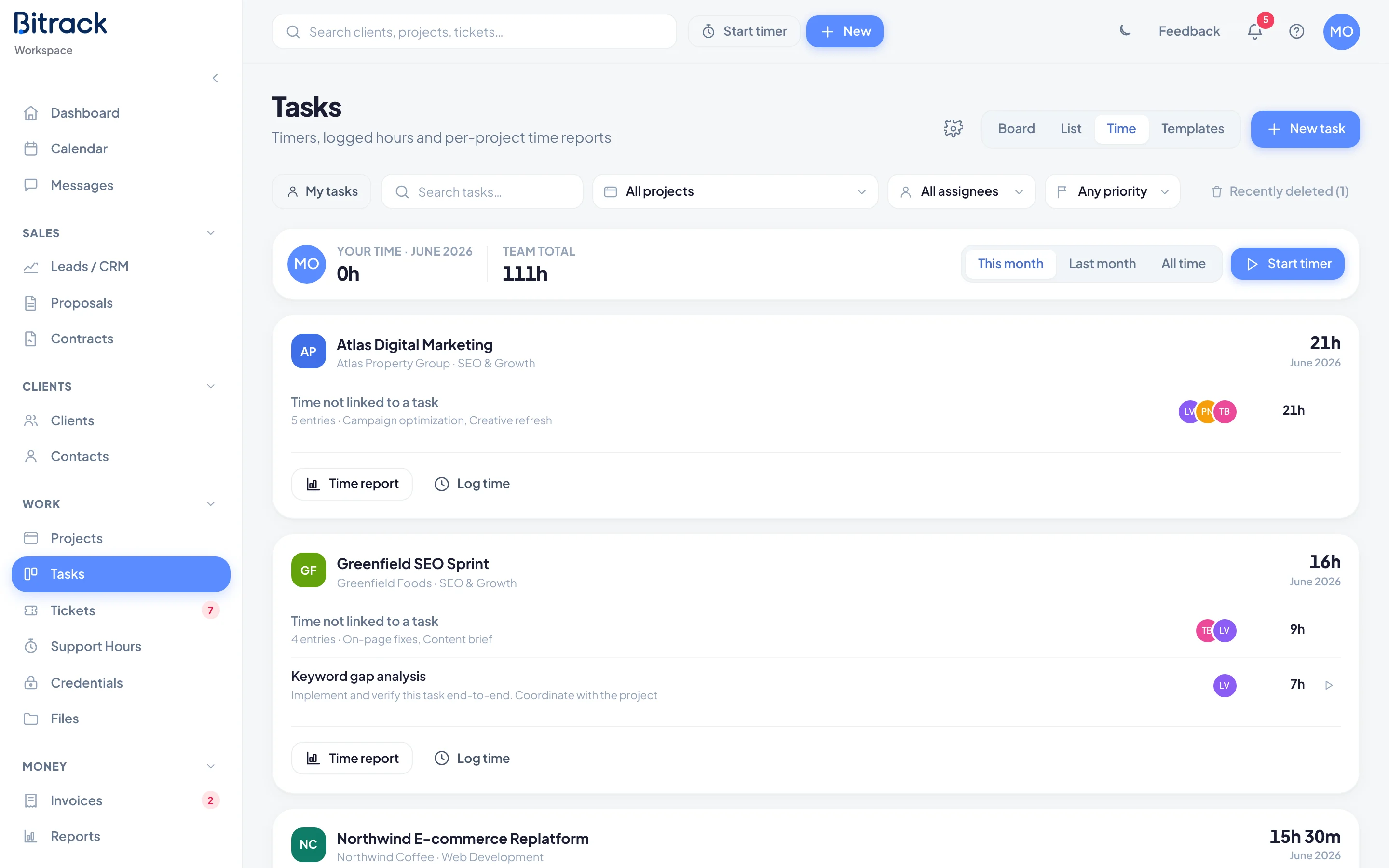Screen dimensions: 1389x868
Task: Focus the global search clients, projects field
Action: [475, 31]
